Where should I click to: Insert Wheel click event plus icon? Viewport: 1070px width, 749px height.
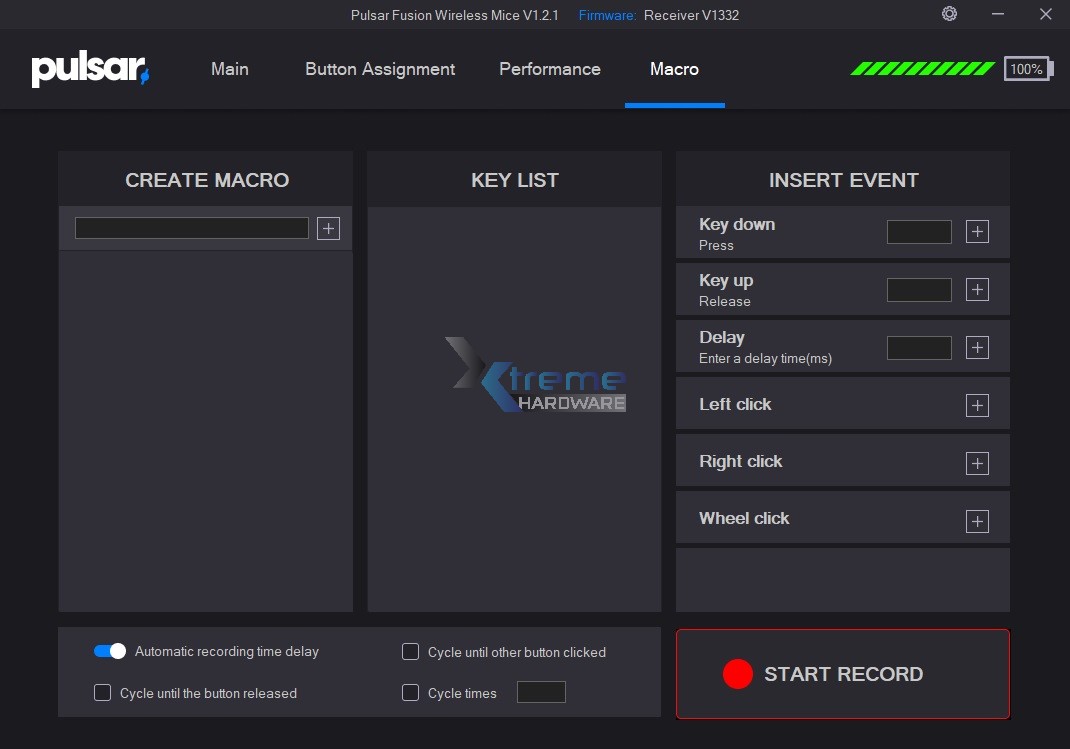(x=977, y=521)
